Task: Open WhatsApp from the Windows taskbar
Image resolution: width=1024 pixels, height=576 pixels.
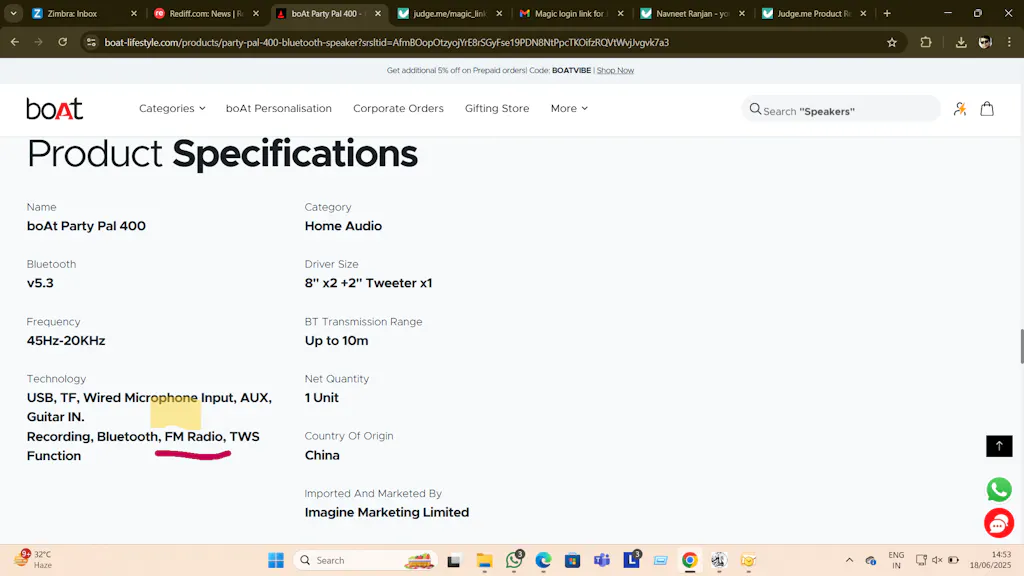Action: point(514,560)
